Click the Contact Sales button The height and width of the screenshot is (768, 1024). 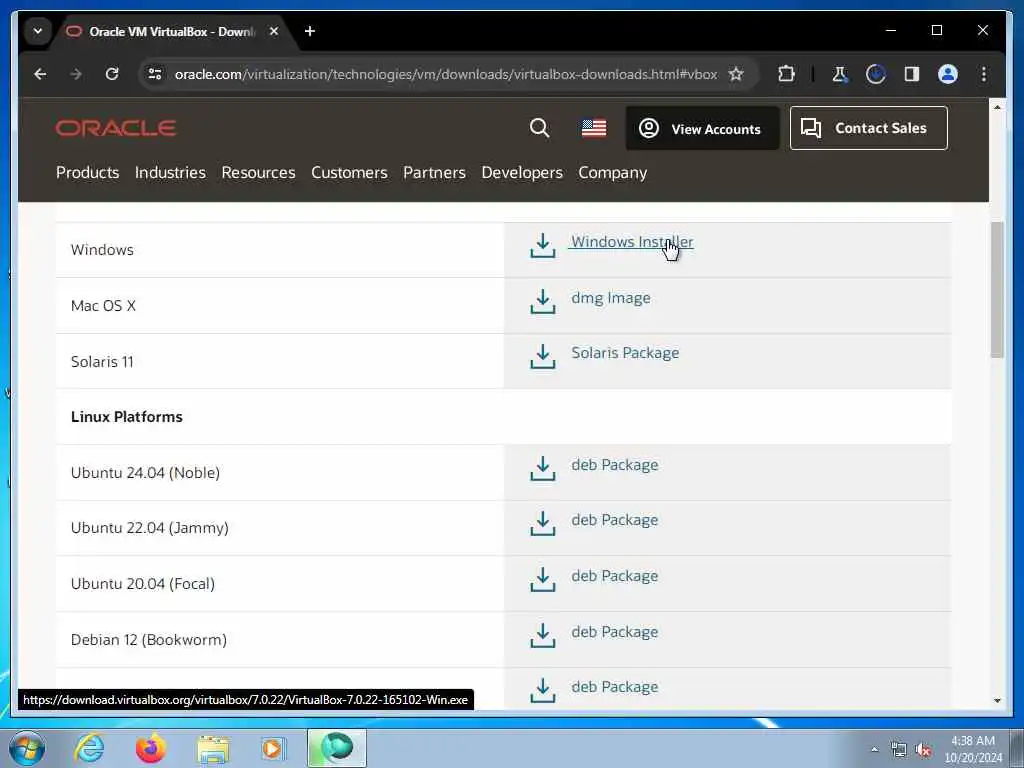click(869, 128)
